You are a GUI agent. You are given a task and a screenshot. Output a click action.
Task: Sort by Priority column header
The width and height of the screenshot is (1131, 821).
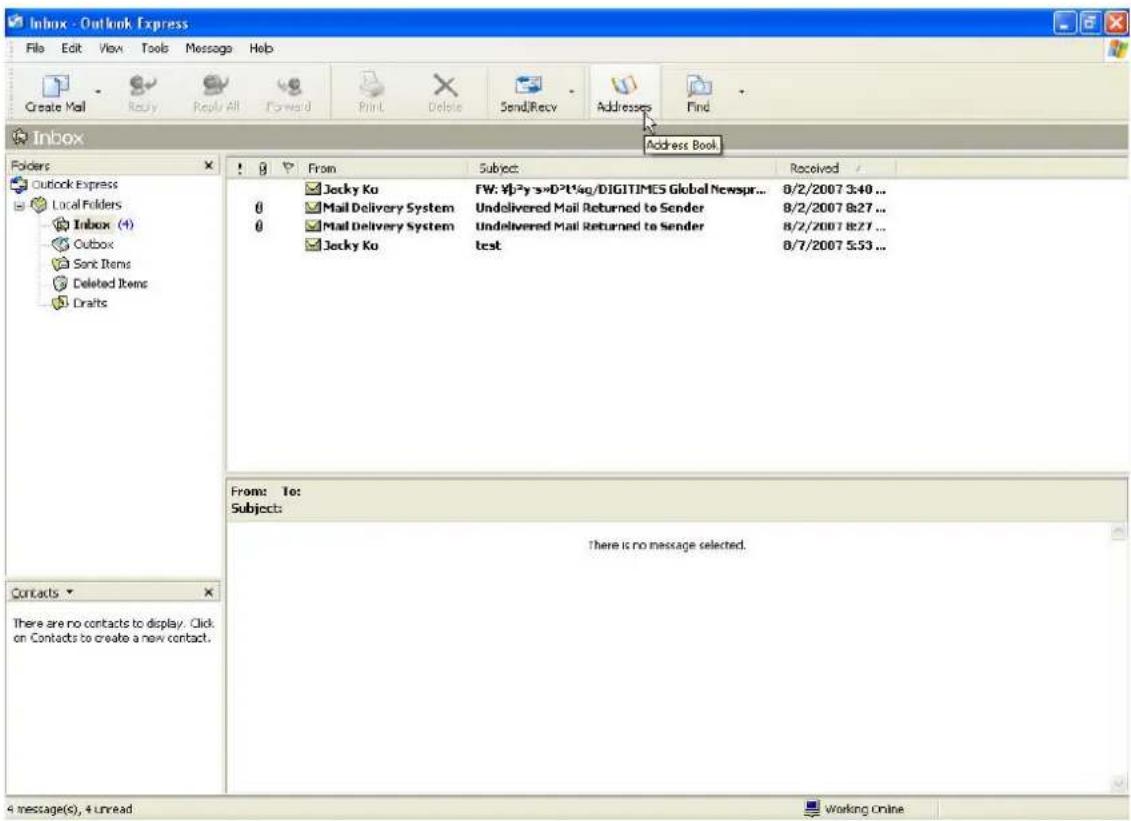pos(240,169)
